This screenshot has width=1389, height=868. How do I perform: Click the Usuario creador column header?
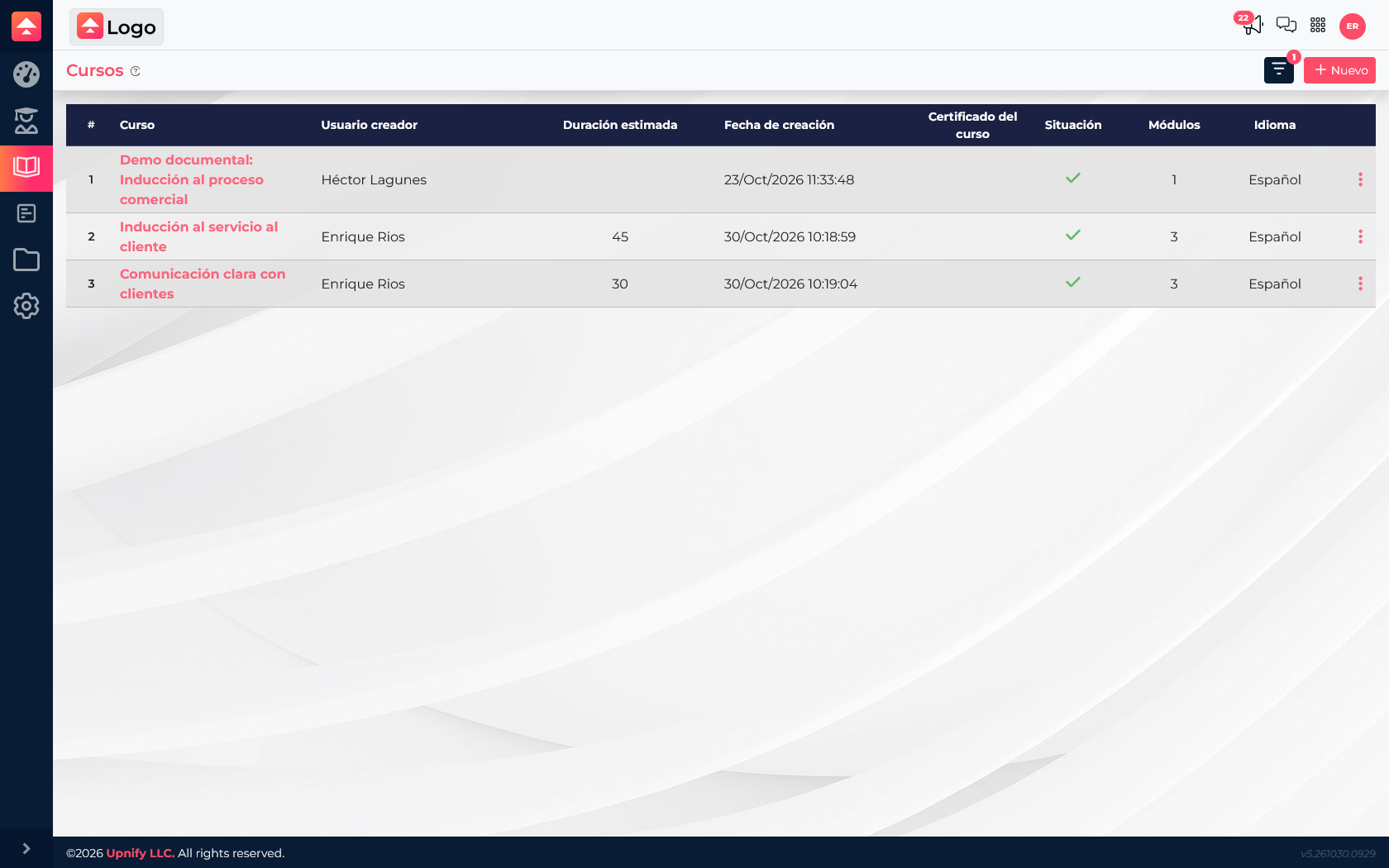pyautogui.click(x=370, y=125)
